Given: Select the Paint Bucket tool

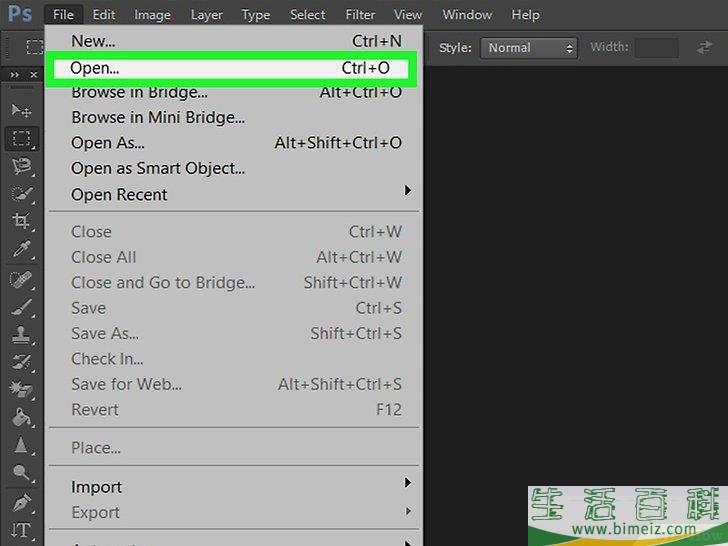Looking at the screenshot, I should (21, 416).
